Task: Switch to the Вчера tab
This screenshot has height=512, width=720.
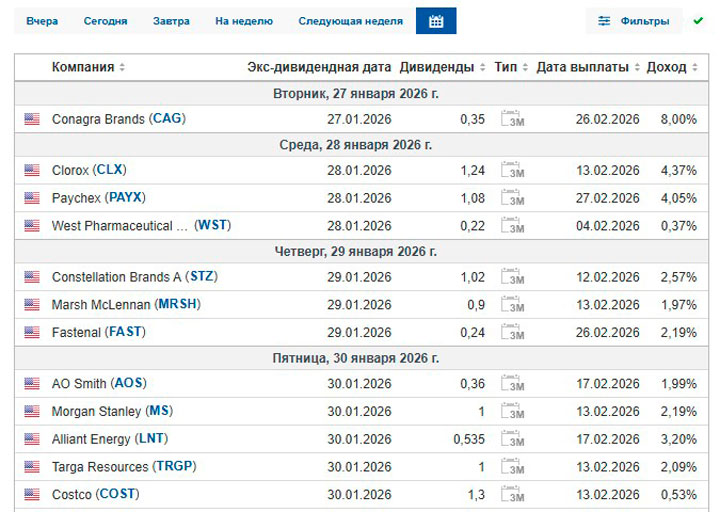Action: tap(42, 21)
